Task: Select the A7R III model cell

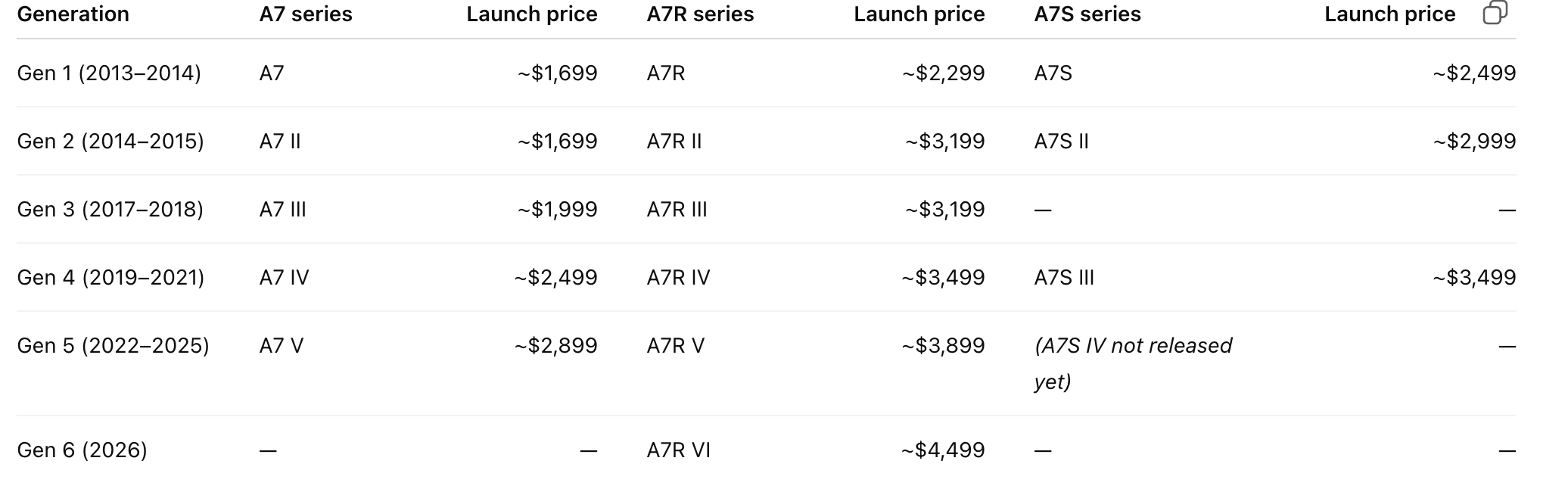Action: point(677,210)
